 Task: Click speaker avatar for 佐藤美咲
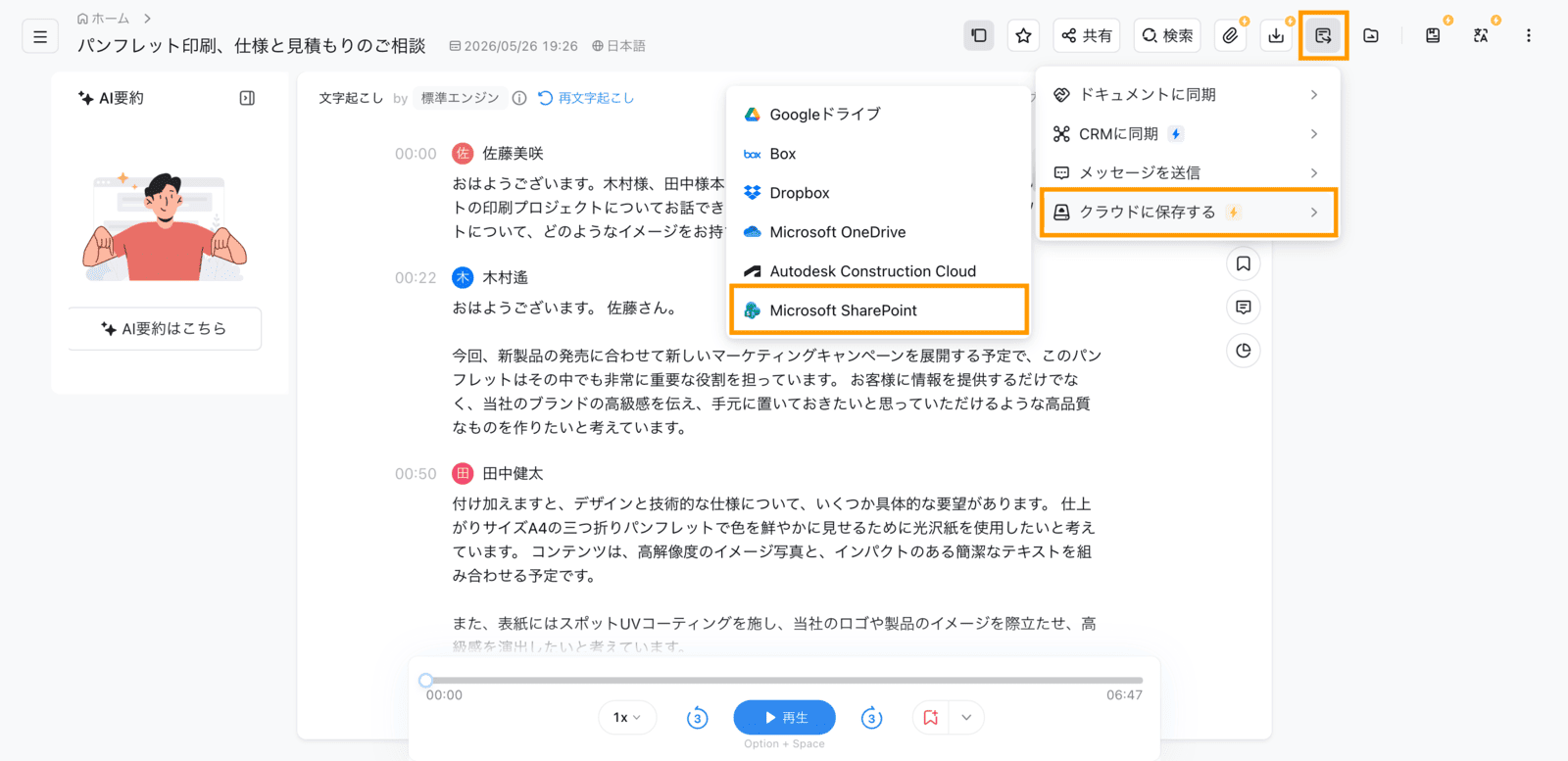pyautogui.click(x=463, y=153)
